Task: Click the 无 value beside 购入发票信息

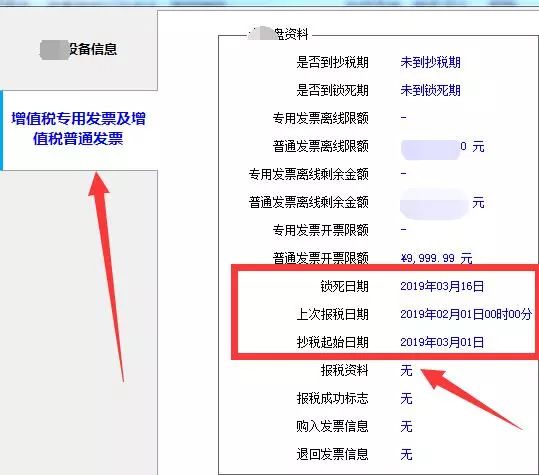Action: point(406,427)
